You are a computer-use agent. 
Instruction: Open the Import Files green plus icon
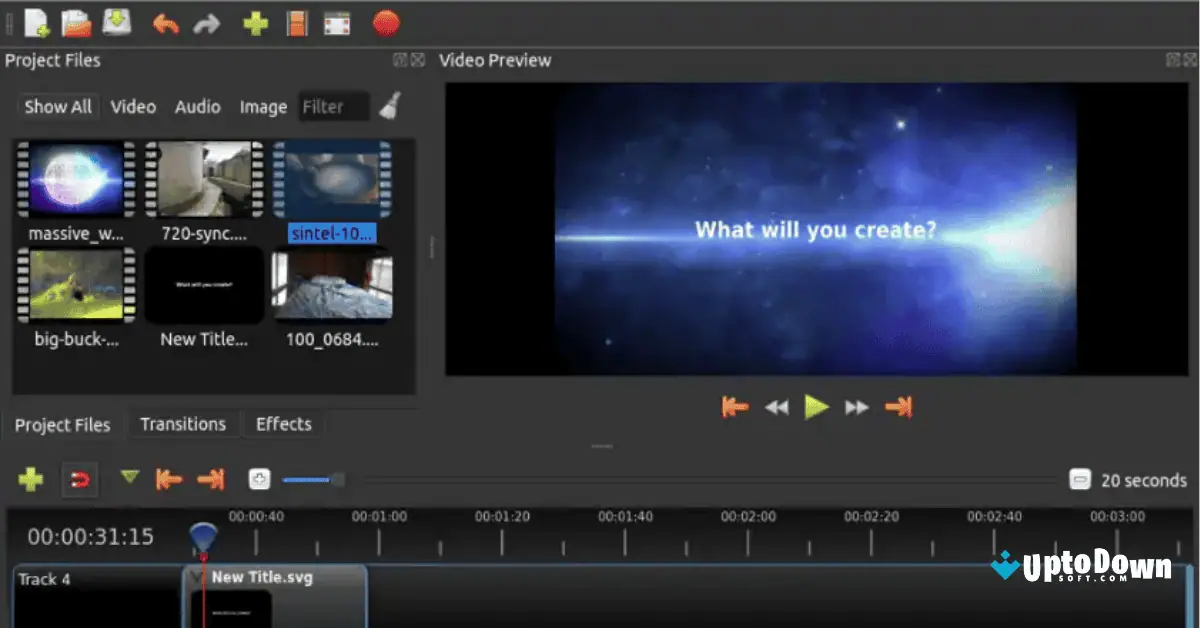click(x=253, y=21)
